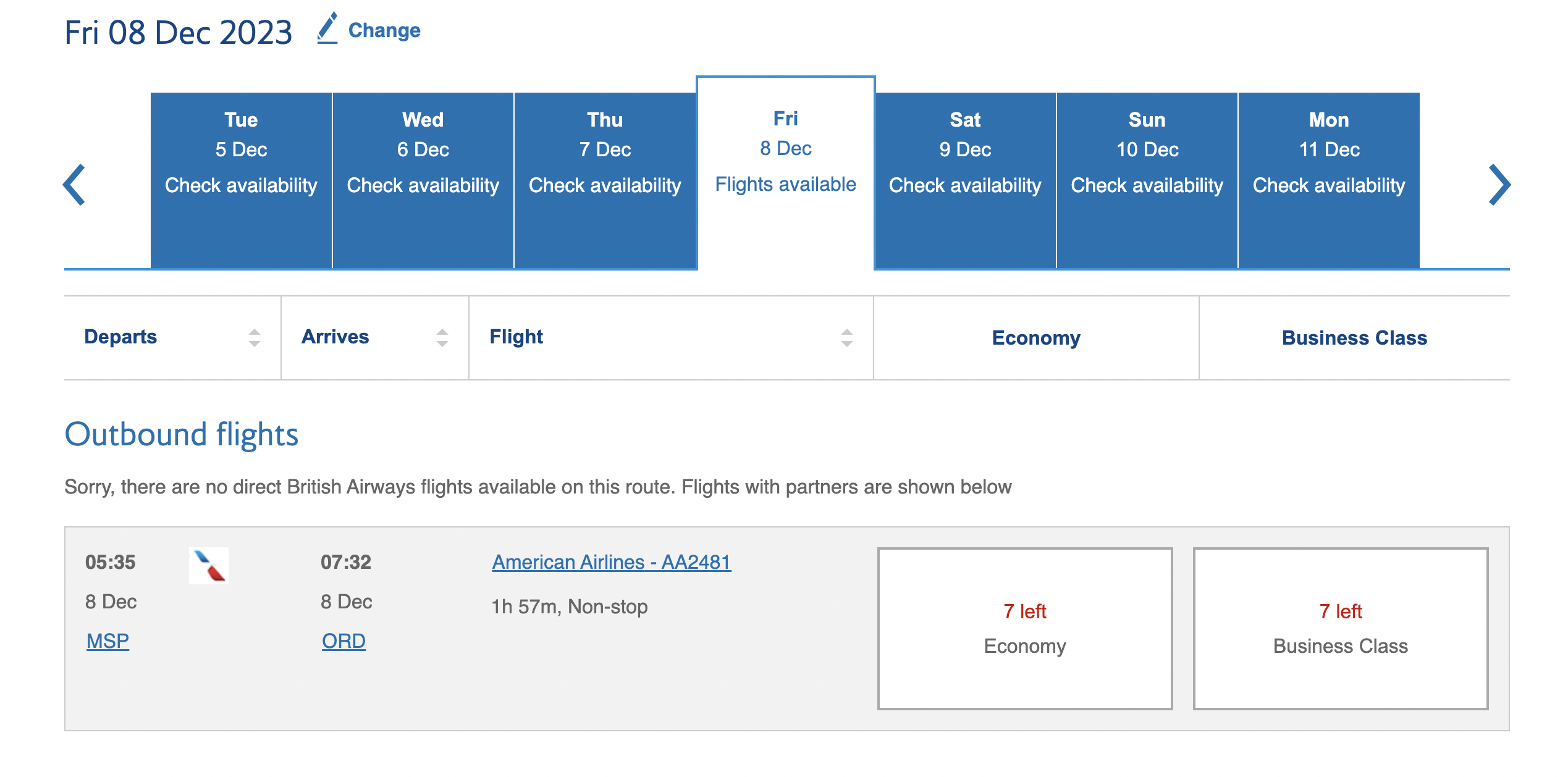Open the MSP airport link
The image size is (1568, 777).
coord(106,641)
